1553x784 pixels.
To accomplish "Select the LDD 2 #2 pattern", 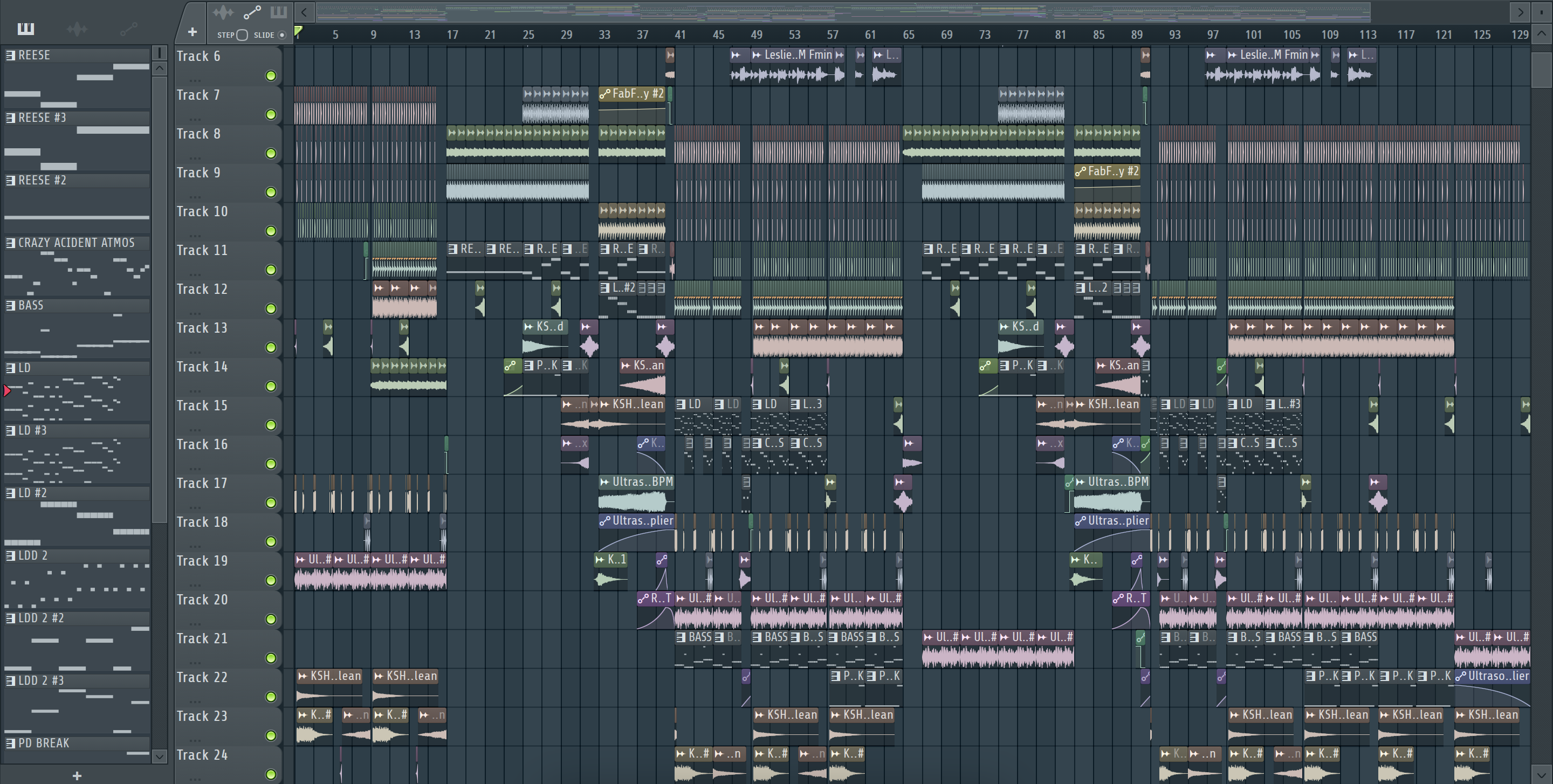I will point(77,618).
